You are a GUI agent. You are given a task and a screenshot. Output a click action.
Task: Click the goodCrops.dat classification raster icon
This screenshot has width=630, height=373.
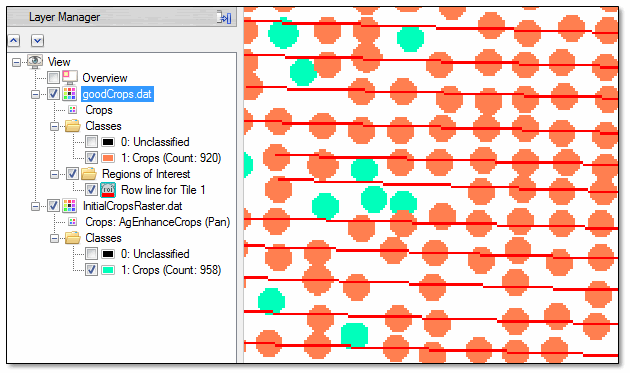(70, 94)
